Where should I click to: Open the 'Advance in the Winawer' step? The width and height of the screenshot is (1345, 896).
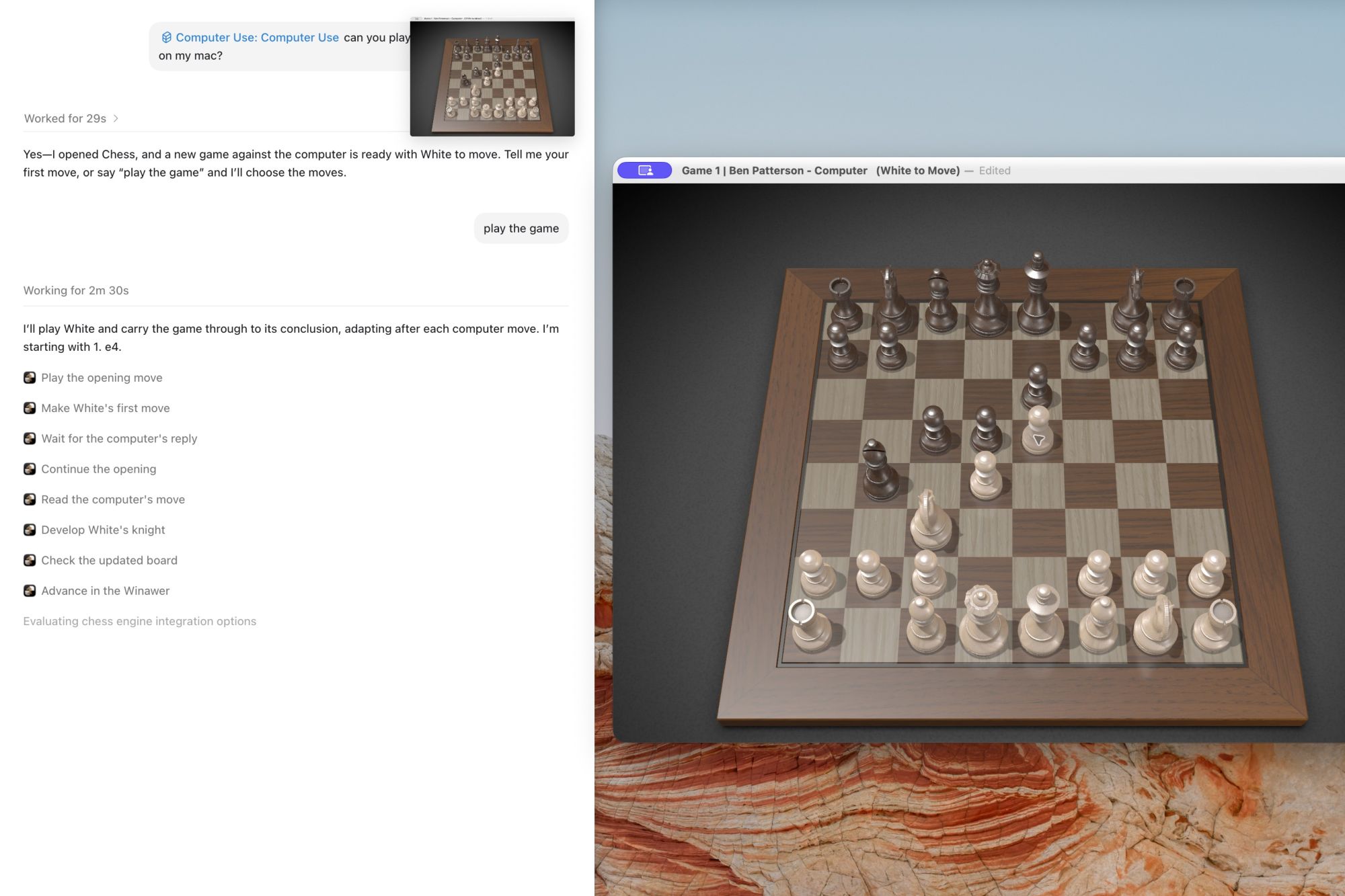click(x=105, y=591)
